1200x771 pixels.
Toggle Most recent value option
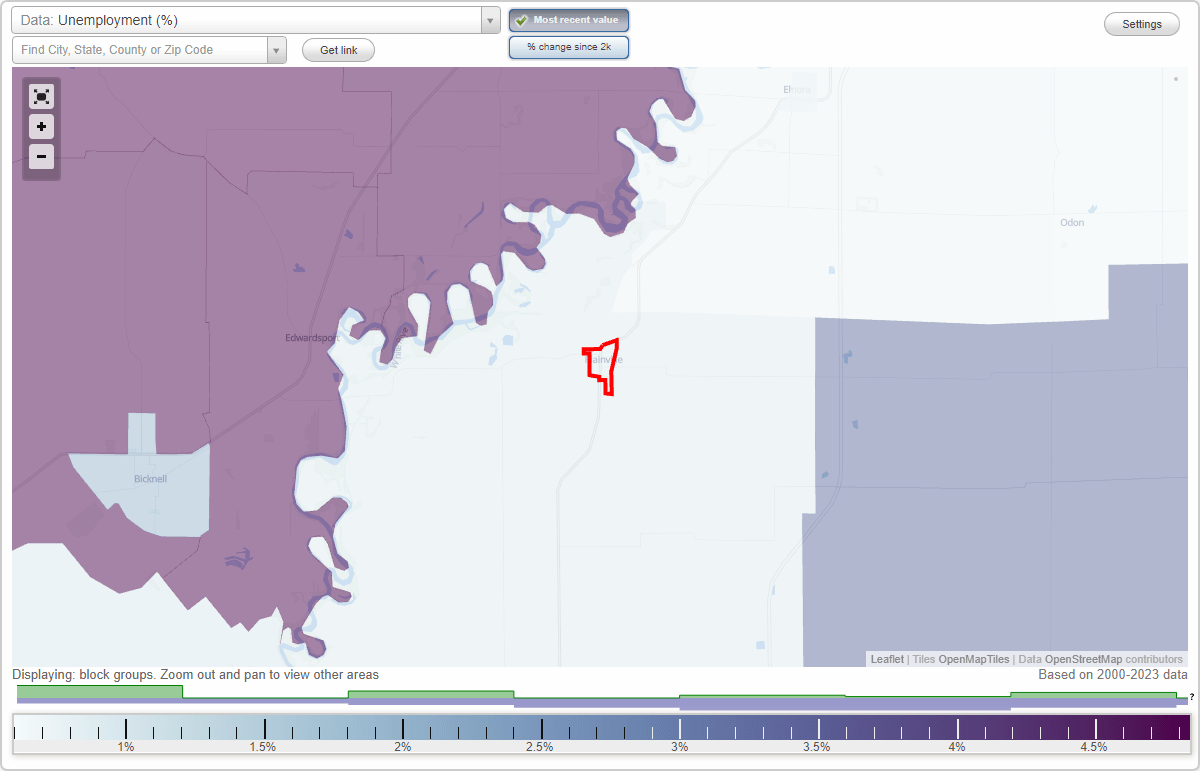[569, 20]
